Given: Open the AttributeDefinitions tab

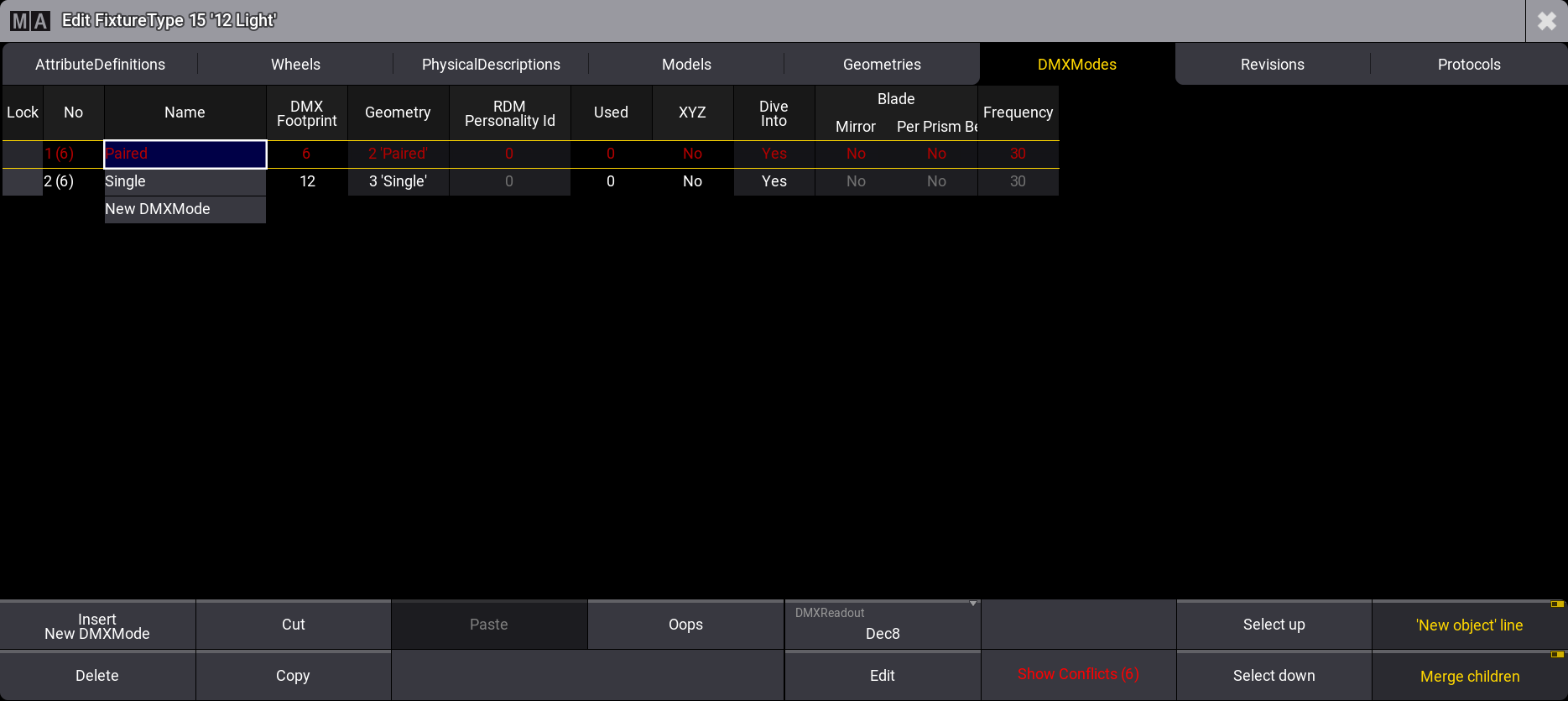Looking at the screenshot, I should point(100,65).
